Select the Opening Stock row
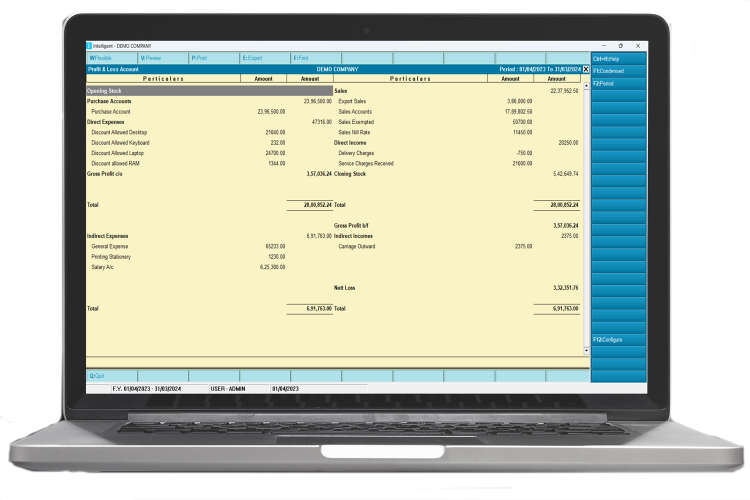Viewport: 750px width, 500px height. 210,91
